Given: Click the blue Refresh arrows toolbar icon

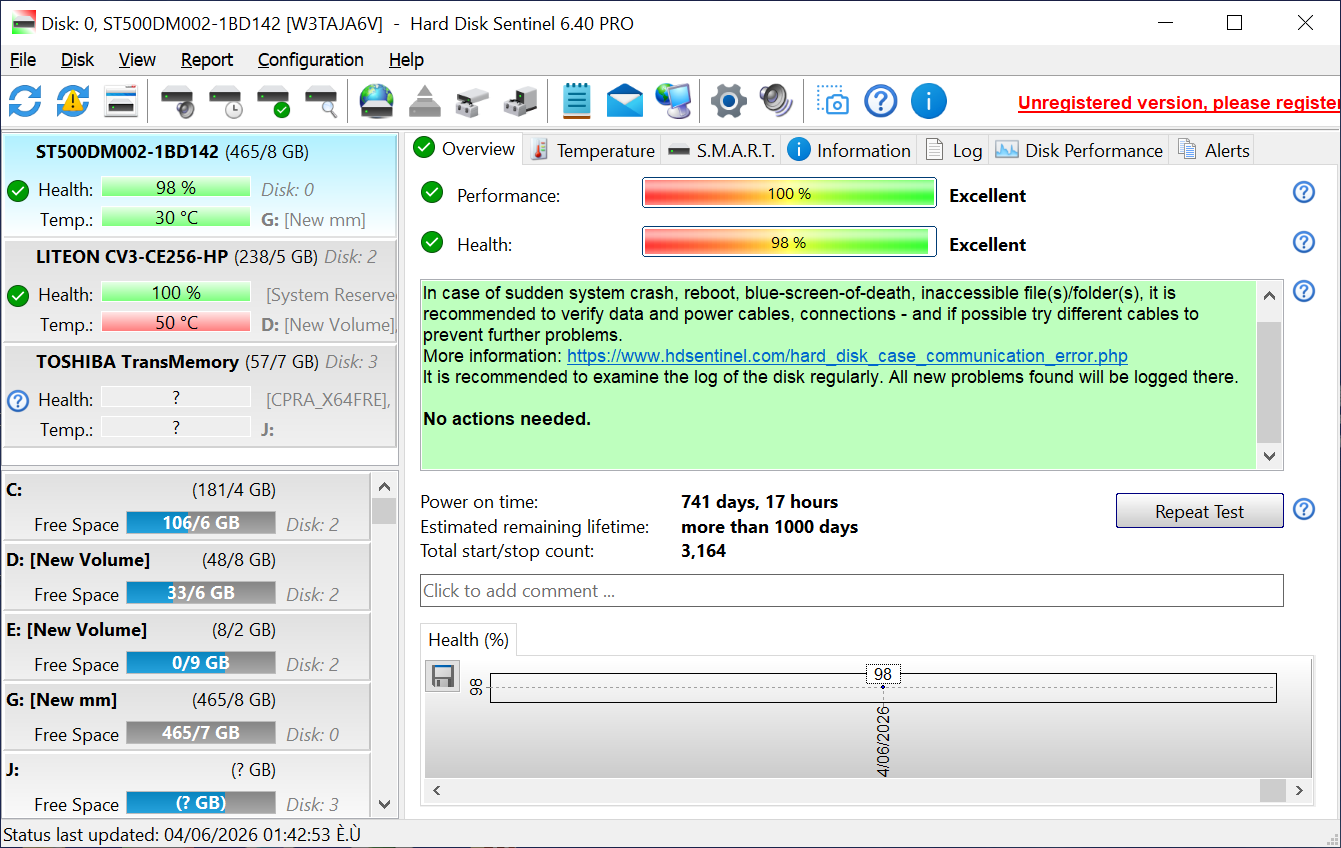Looking at the screenshot, I should (25, 101).
